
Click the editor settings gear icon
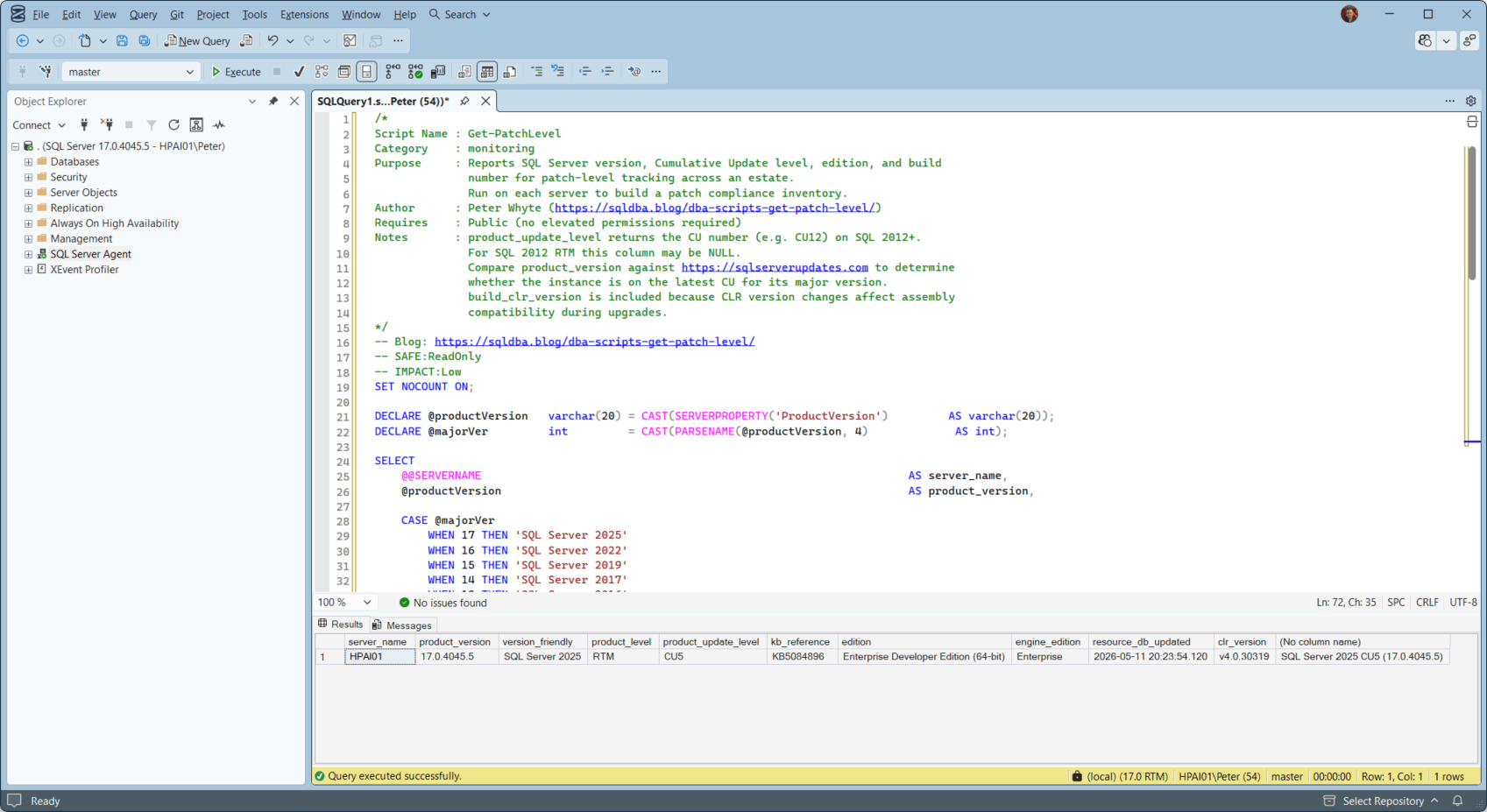click(x=1471, y=101)
